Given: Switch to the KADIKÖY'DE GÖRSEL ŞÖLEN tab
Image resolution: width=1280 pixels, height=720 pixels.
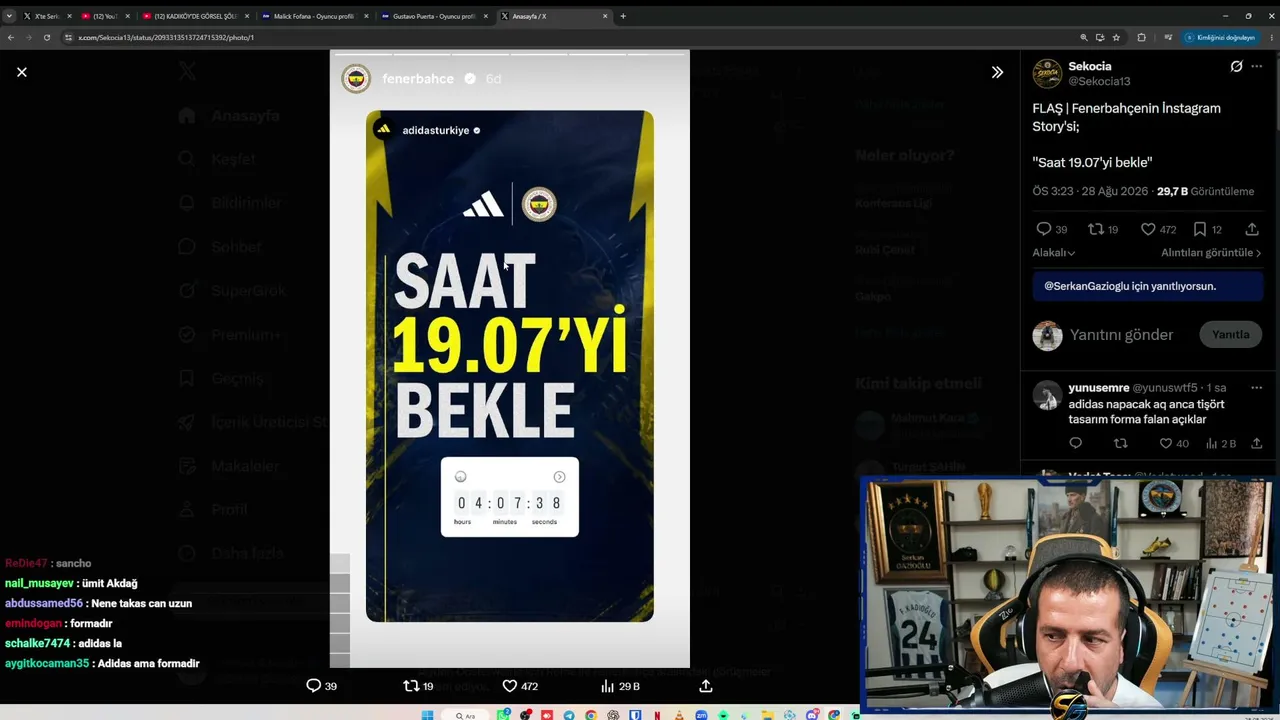Looking at the screenshot, I should tap(195, 16).
